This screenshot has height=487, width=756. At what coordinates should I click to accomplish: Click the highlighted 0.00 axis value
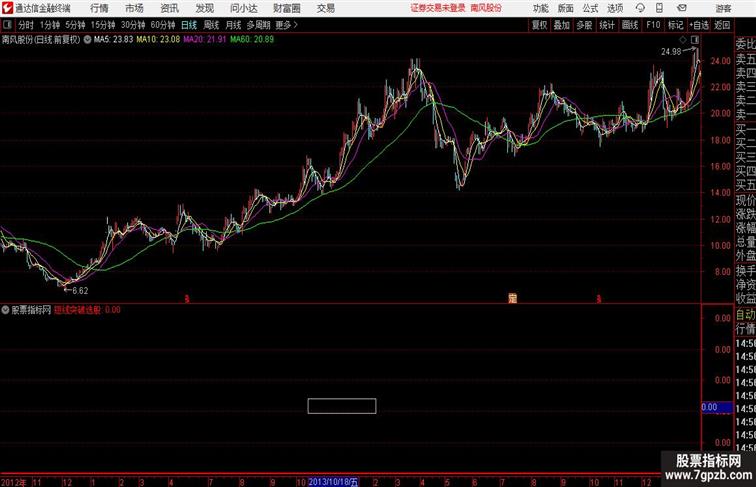click(x=717, y=407)
